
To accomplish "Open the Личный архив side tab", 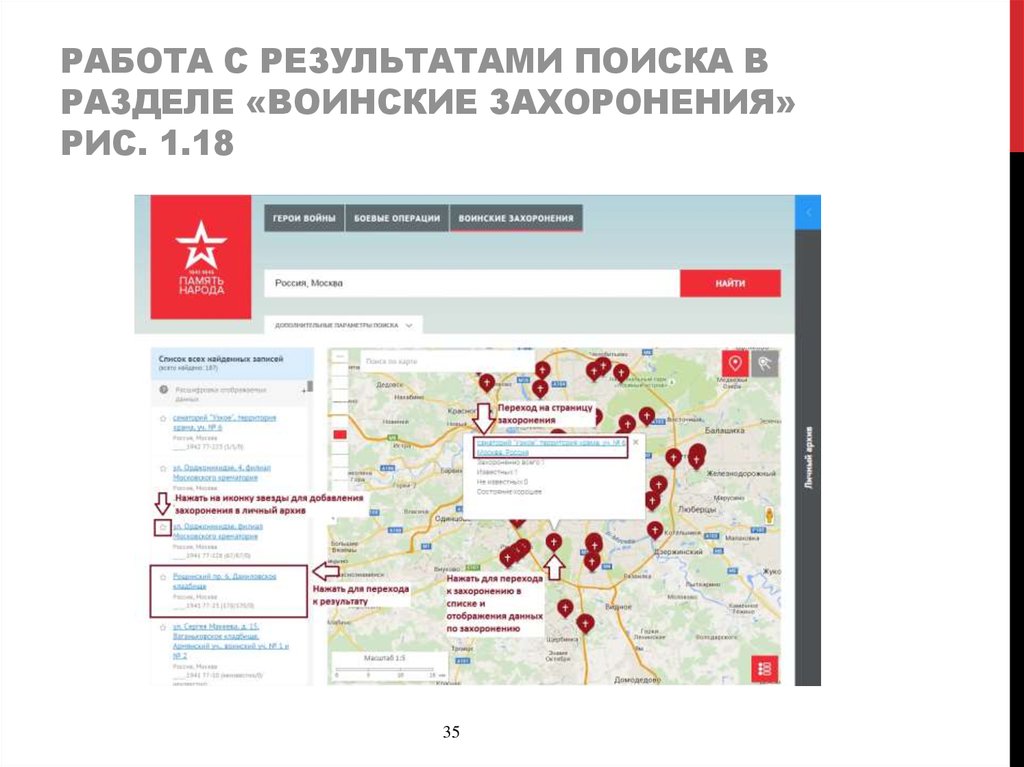I will point(807,460).
